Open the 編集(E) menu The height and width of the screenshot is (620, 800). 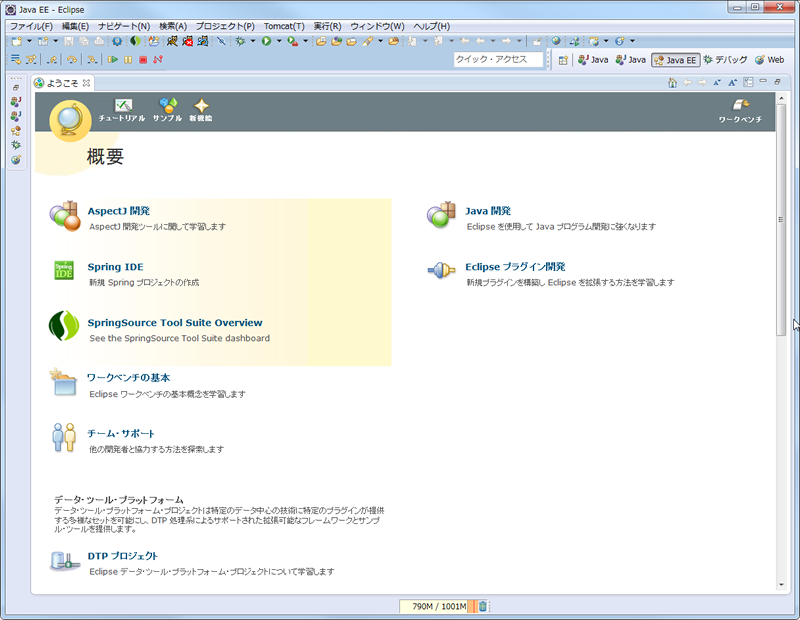pyautogui.click(x=75, y=26)
